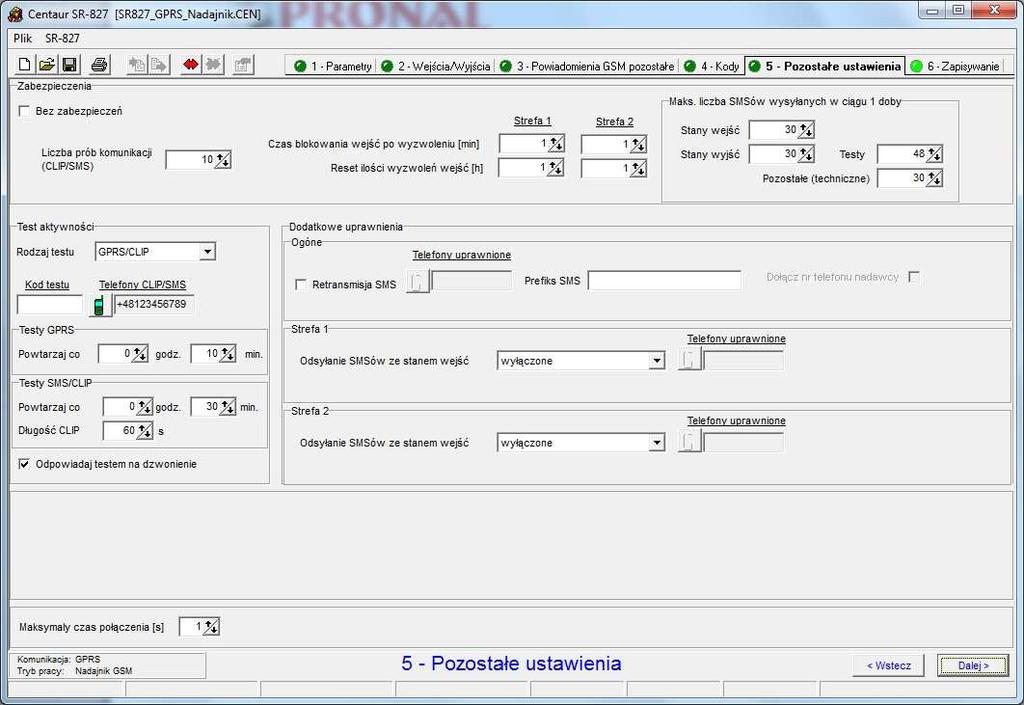Adjust the Maksymalny czas połączenia spinner
This screenshot has height=705, width=1024.
(211, 627)
